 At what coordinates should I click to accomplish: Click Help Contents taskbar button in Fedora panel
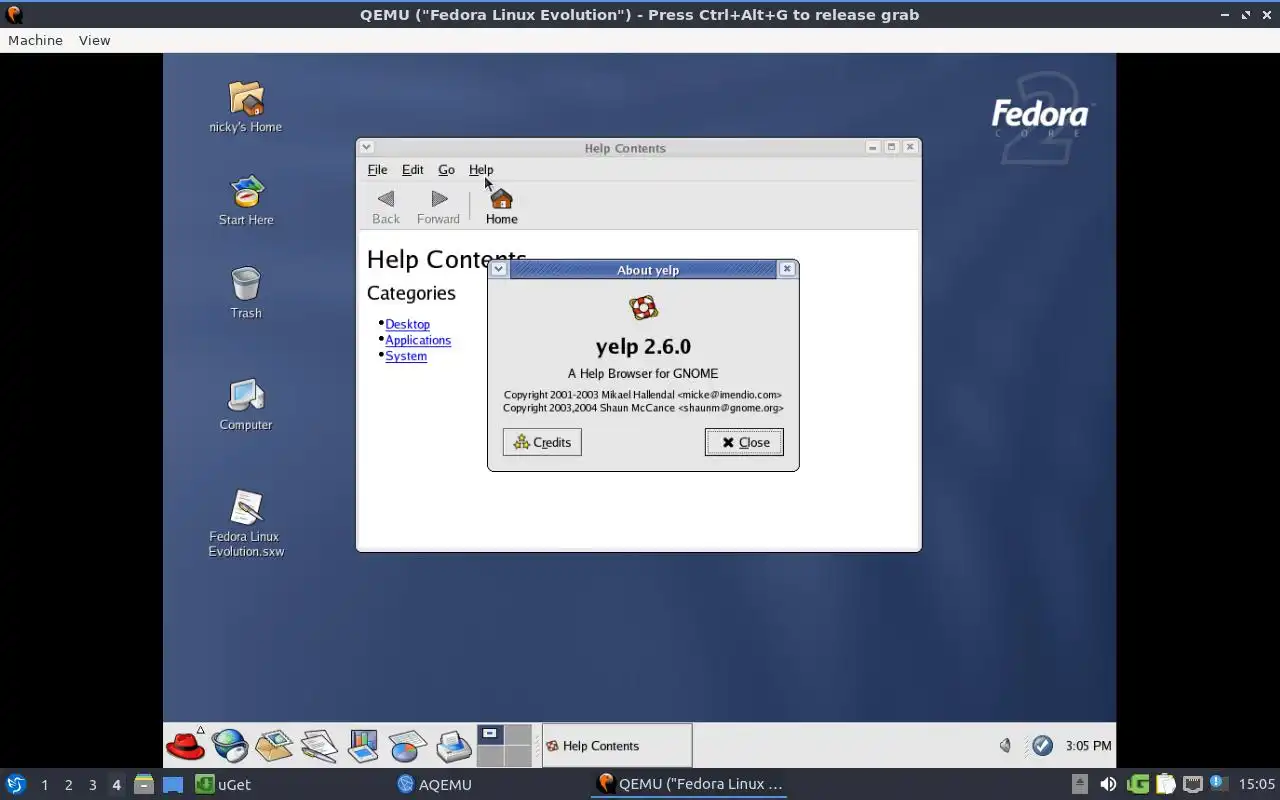(617, 745)
